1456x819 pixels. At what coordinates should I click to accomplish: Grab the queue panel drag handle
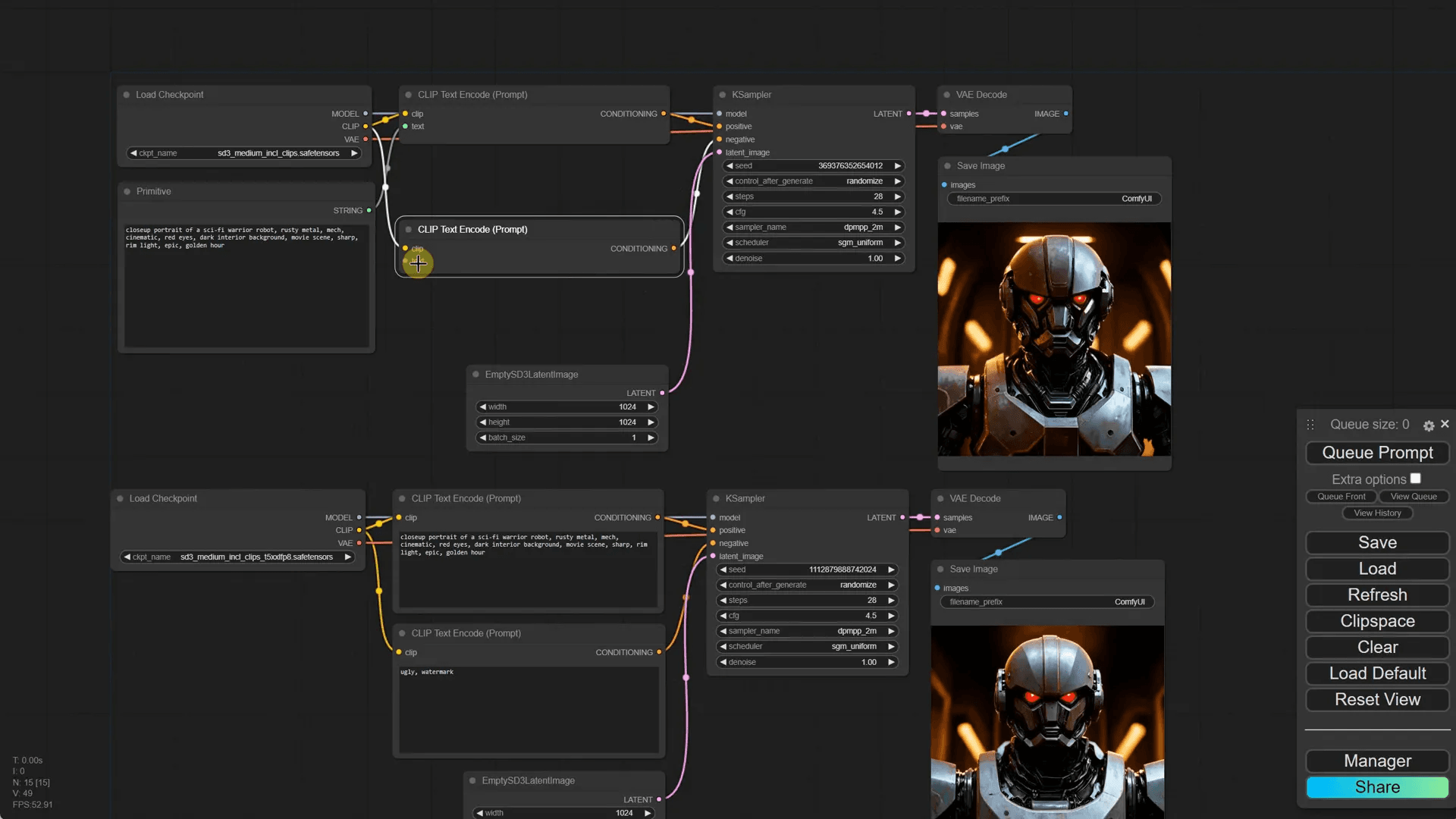[x=1310, y=425]
